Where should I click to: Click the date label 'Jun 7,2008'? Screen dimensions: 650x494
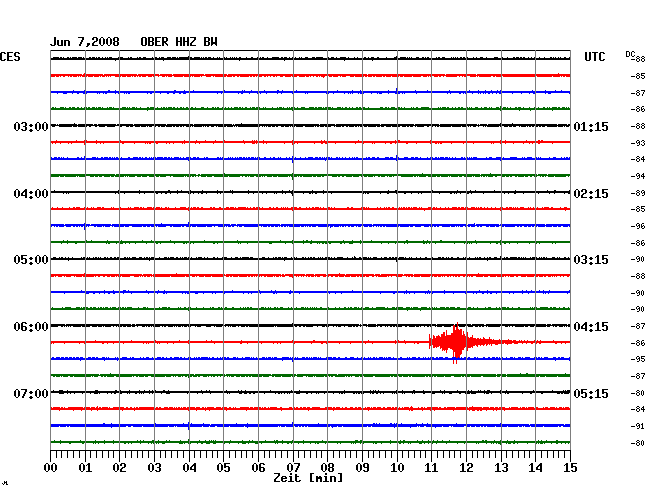(x=85, y=42)
